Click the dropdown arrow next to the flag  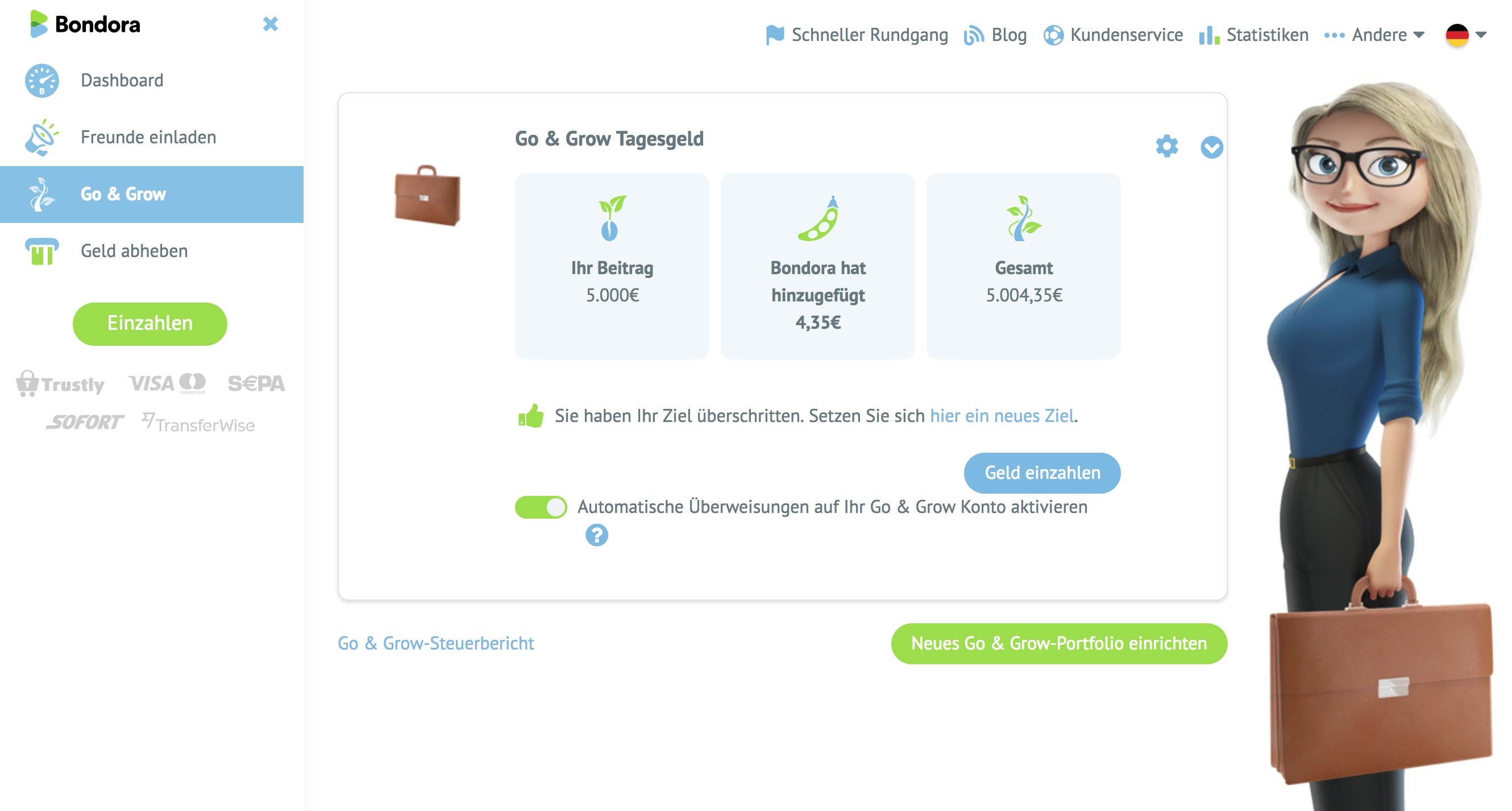(x=1481, y=35)
